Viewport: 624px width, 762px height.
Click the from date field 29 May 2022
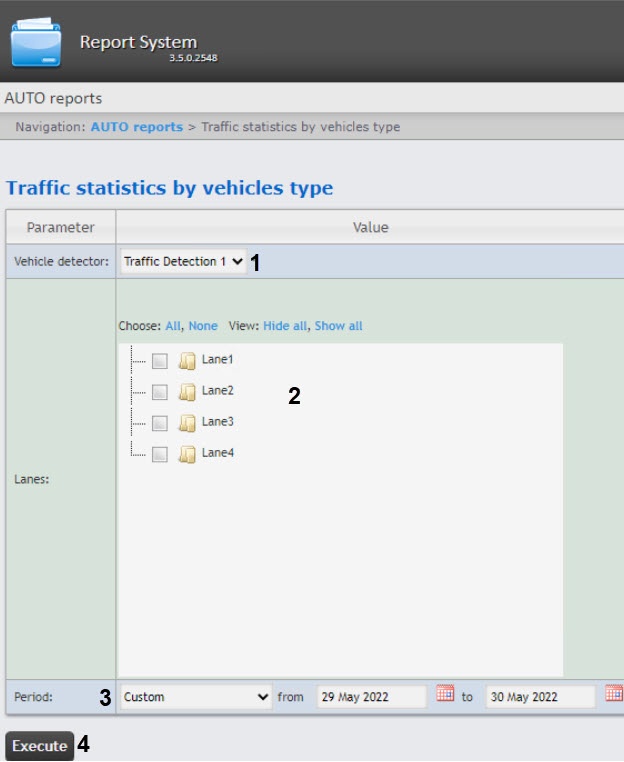pos(371,697)
